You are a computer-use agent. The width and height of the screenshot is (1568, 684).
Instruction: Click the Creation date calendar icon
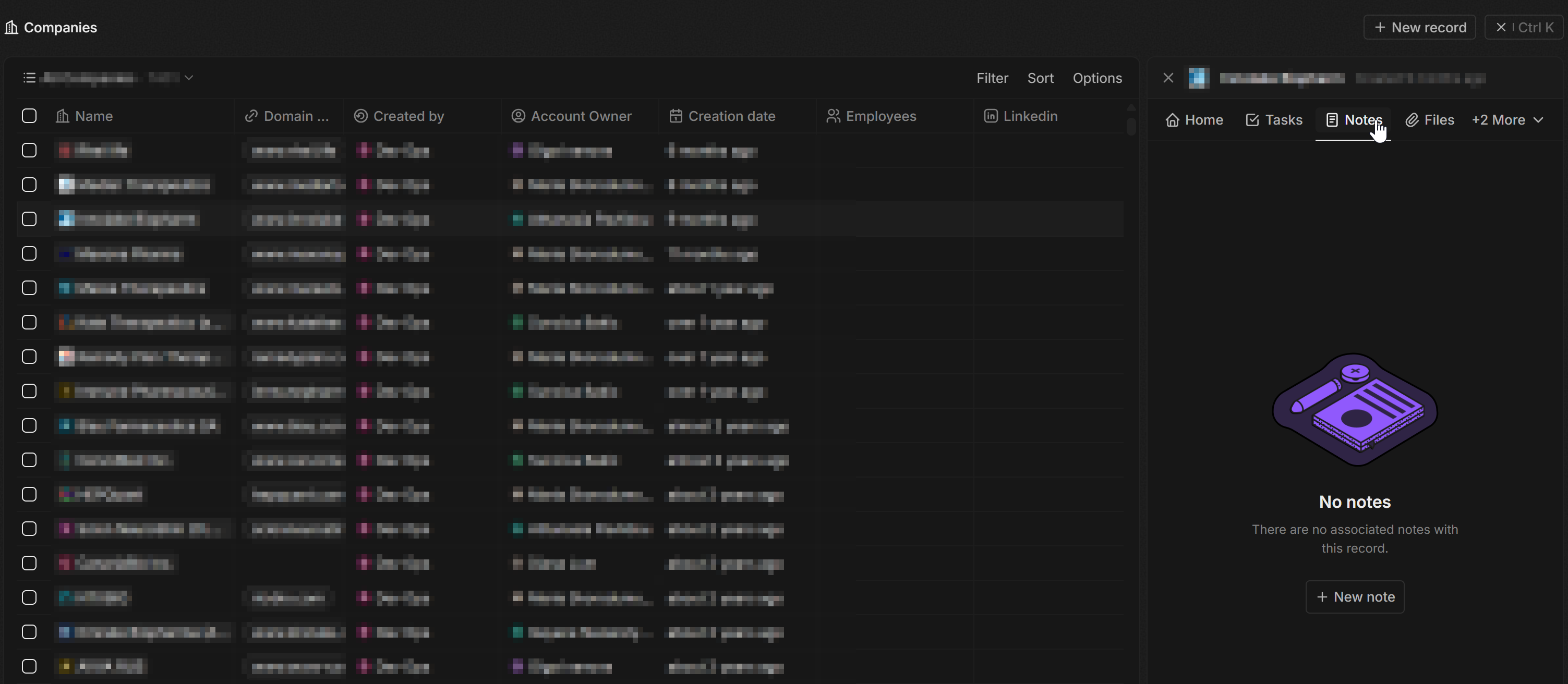click(x=675, y=116)
